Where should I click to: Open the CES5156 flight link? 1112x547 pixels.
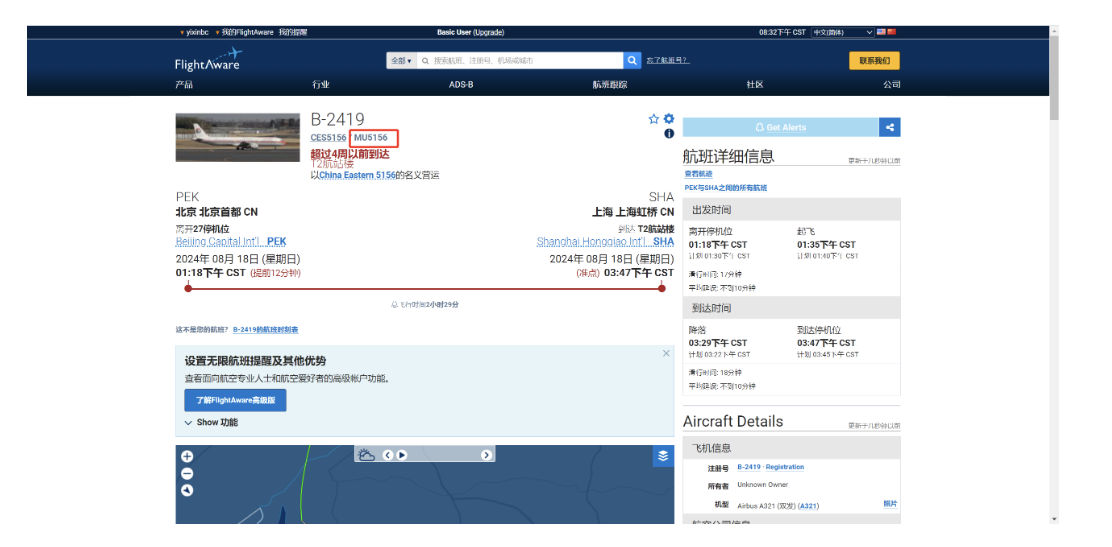click(x=328, y=138)
